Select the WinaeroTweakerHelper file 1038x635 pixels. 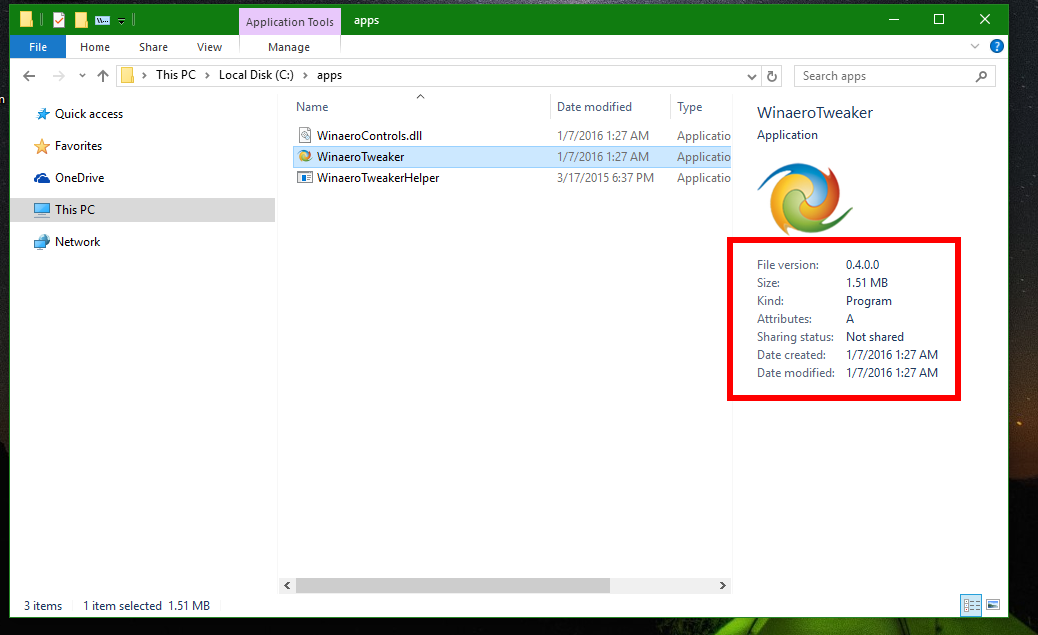tap(380, 177)
